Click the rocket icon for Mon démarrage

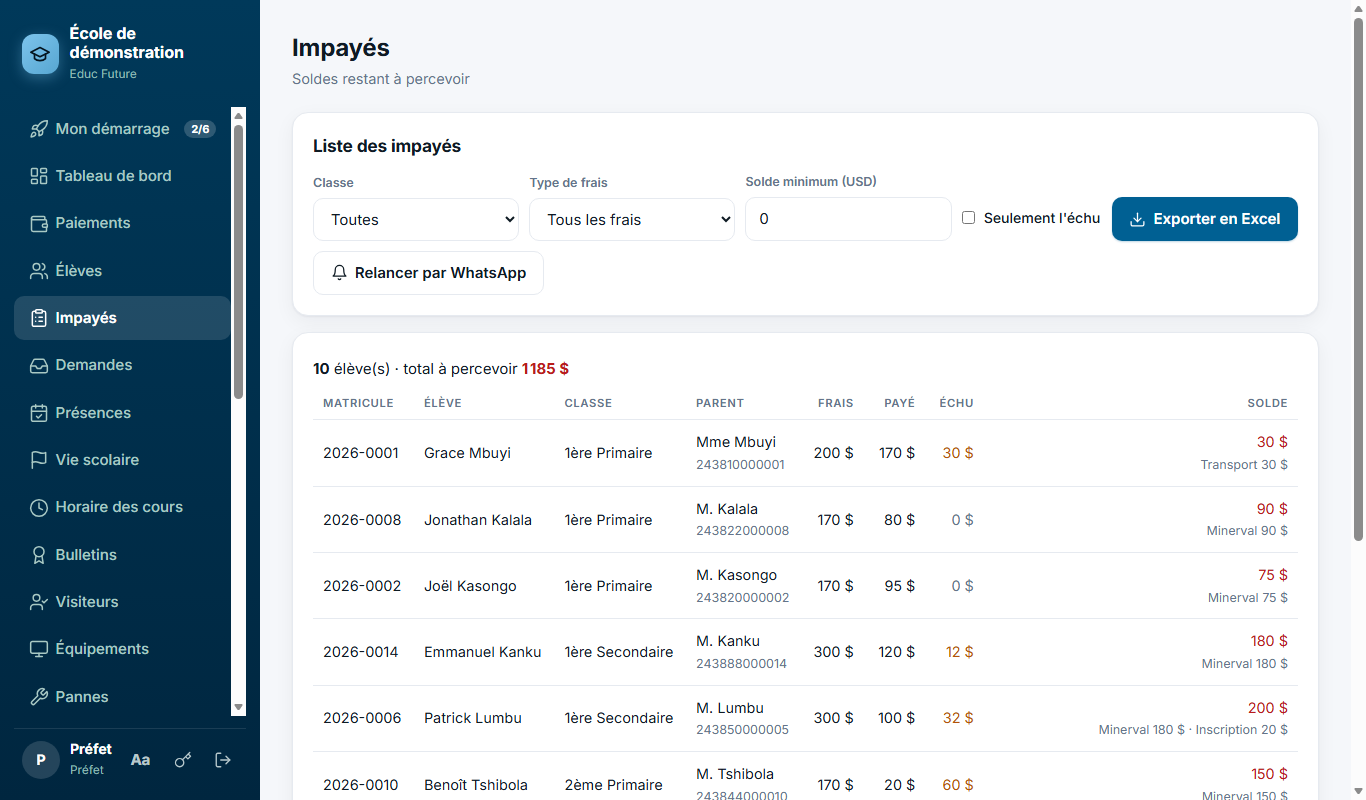point(39,129)
